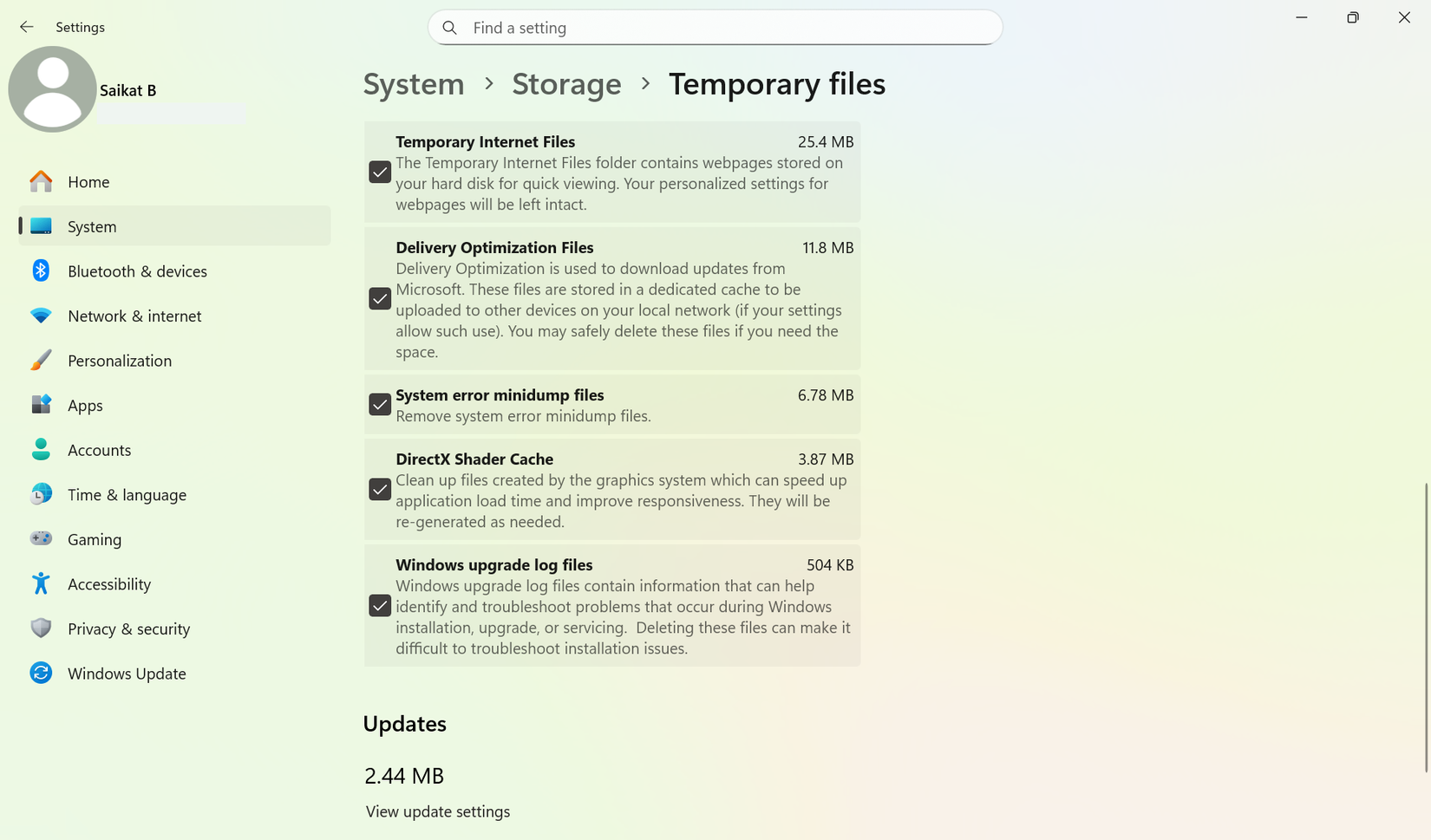Restore down the Settings window
Screen dimensions: 1431x840
[1353, 17]
